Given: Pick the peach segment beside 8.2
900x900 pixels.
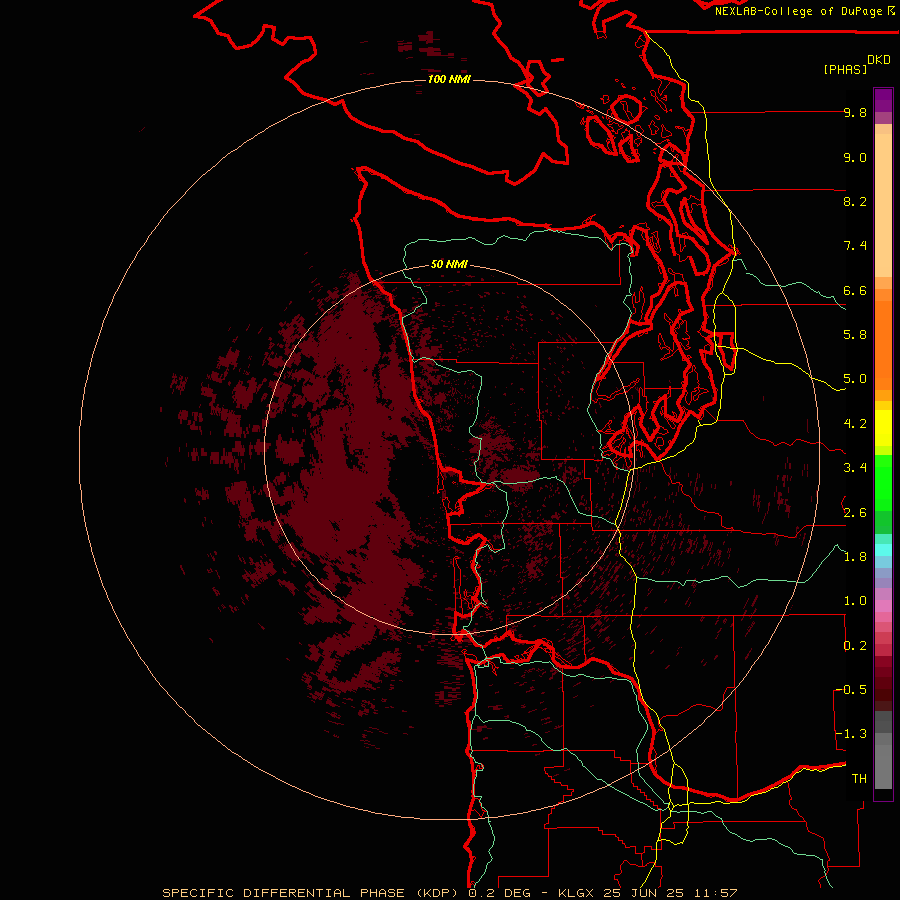Looking at the screenshot, I should click(x=883, y=205).
